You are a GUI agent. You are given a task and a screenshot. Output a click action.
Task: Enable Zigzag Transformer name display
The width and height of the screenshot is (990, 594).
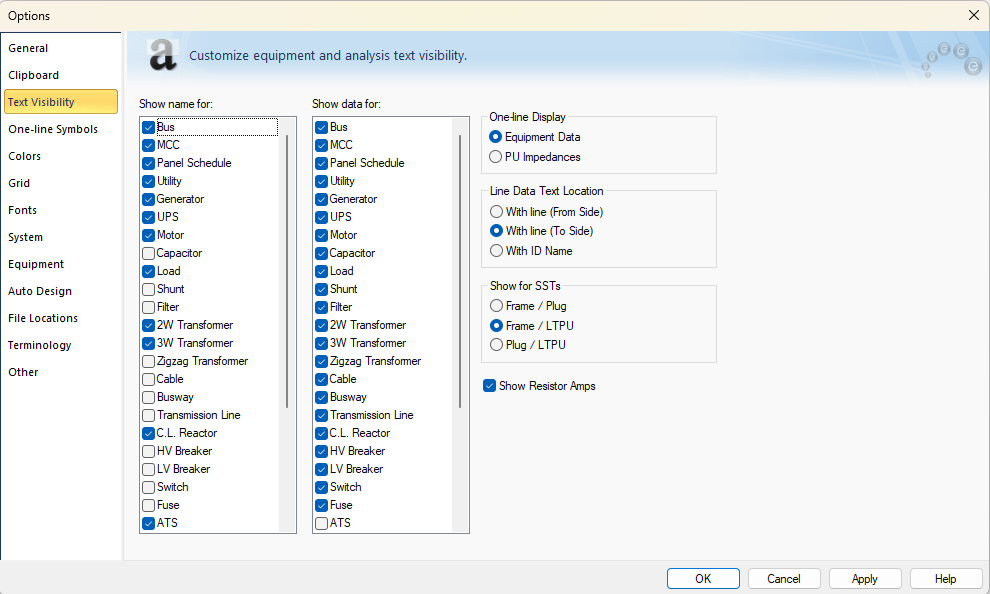click(x=148, y=361)
